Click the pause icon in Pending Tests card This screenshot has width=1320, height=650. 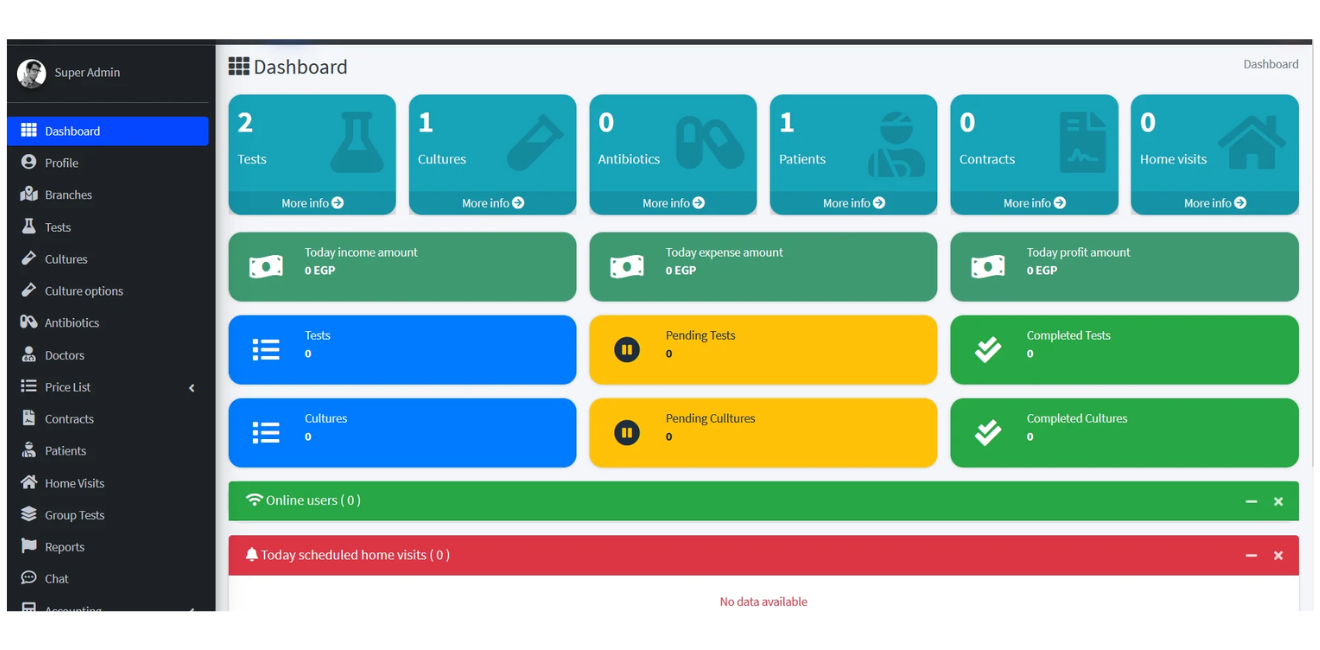tap(627, 350)
